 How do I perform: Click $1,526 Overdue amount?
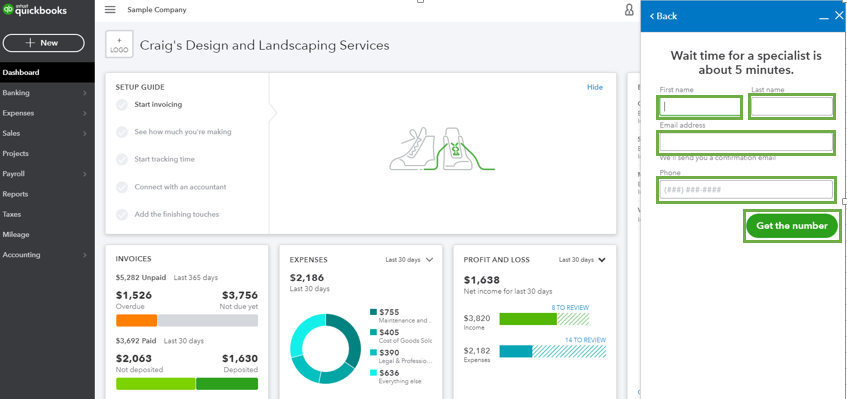coord(134,295)
